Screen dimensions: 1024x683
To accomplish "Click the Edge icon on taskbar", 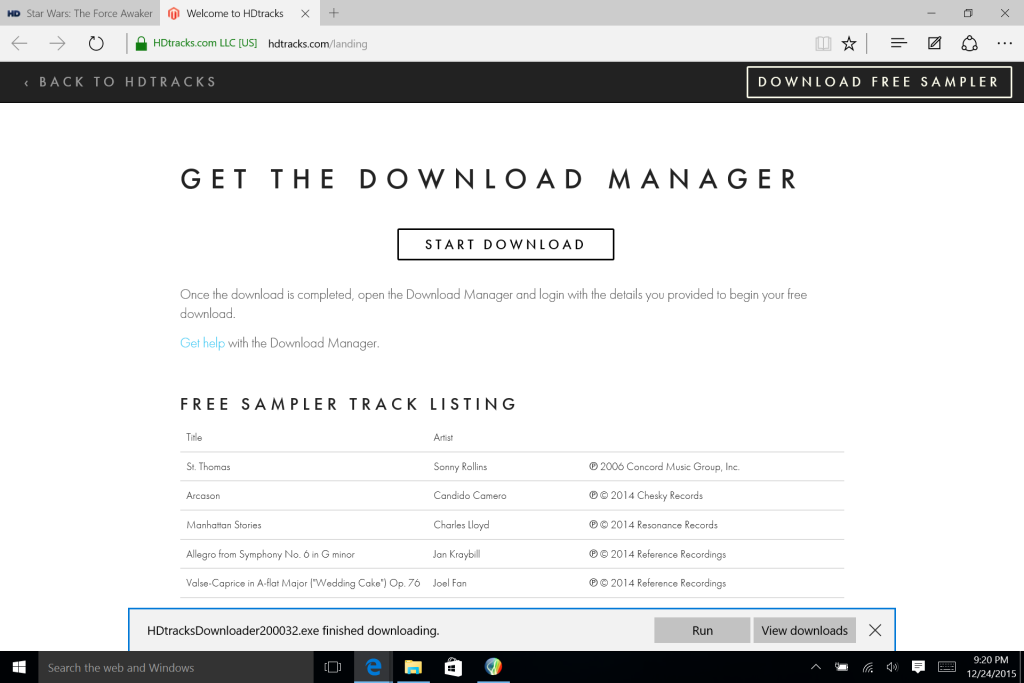I will pyautogui.click(x=374, y=667).
